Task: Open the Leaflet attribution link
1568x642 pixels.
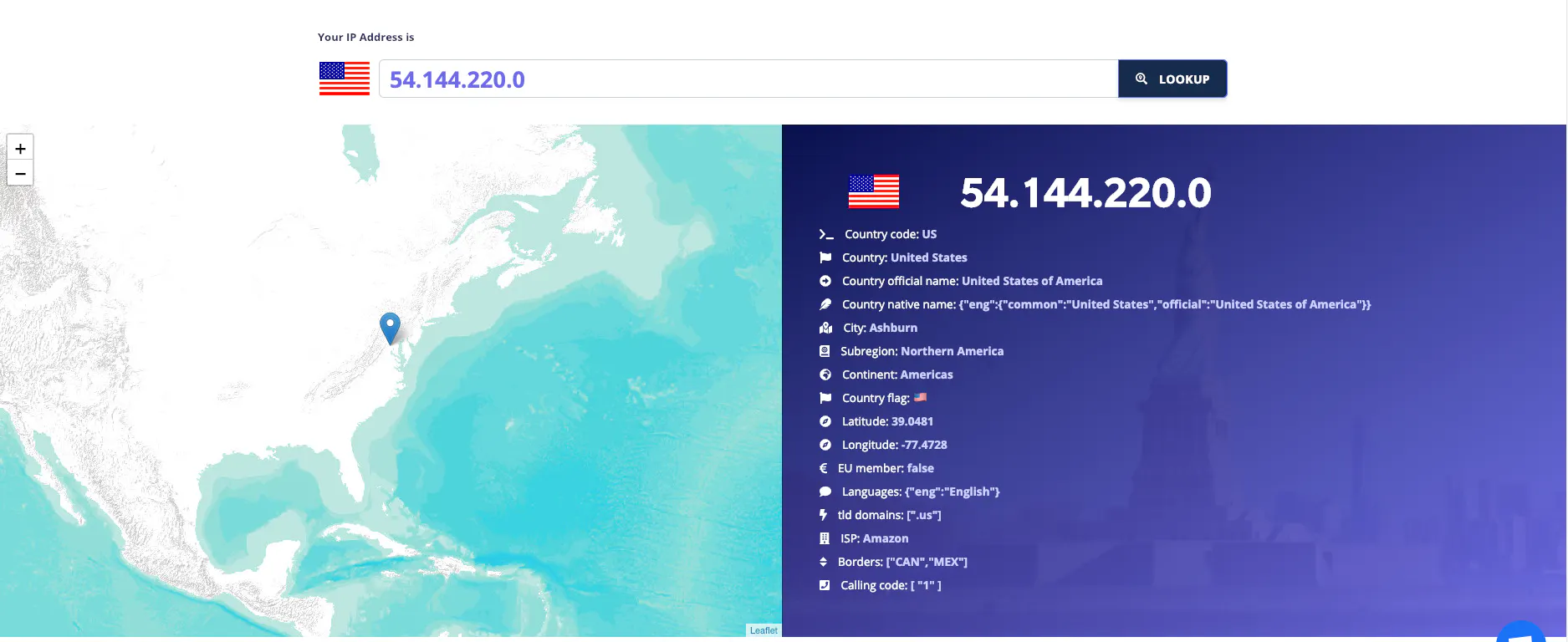Action: [x=764, y=630]
